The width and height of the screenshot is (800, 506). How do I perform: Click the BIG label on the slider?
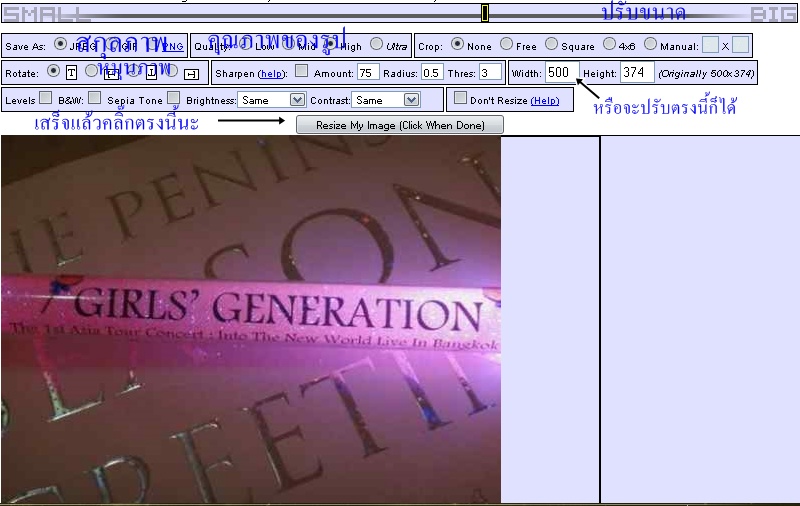[773, 14]
